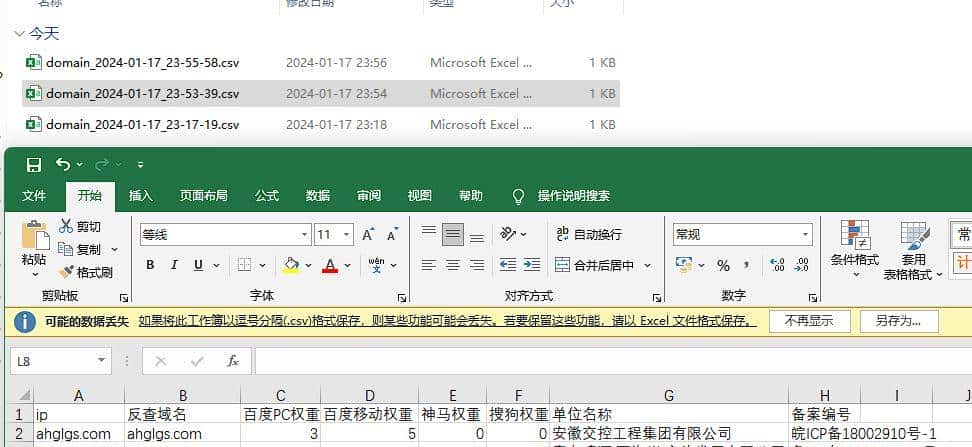Open the 复制 dropdown arrow
Screen dimensions: 972x447
coord(114,249)
